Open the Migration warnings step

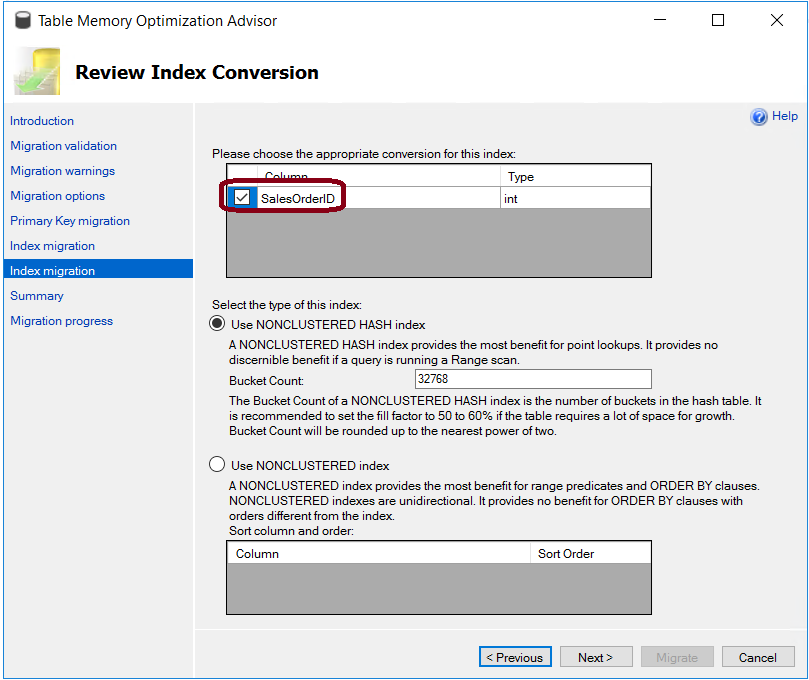click(x=62, y=171)
